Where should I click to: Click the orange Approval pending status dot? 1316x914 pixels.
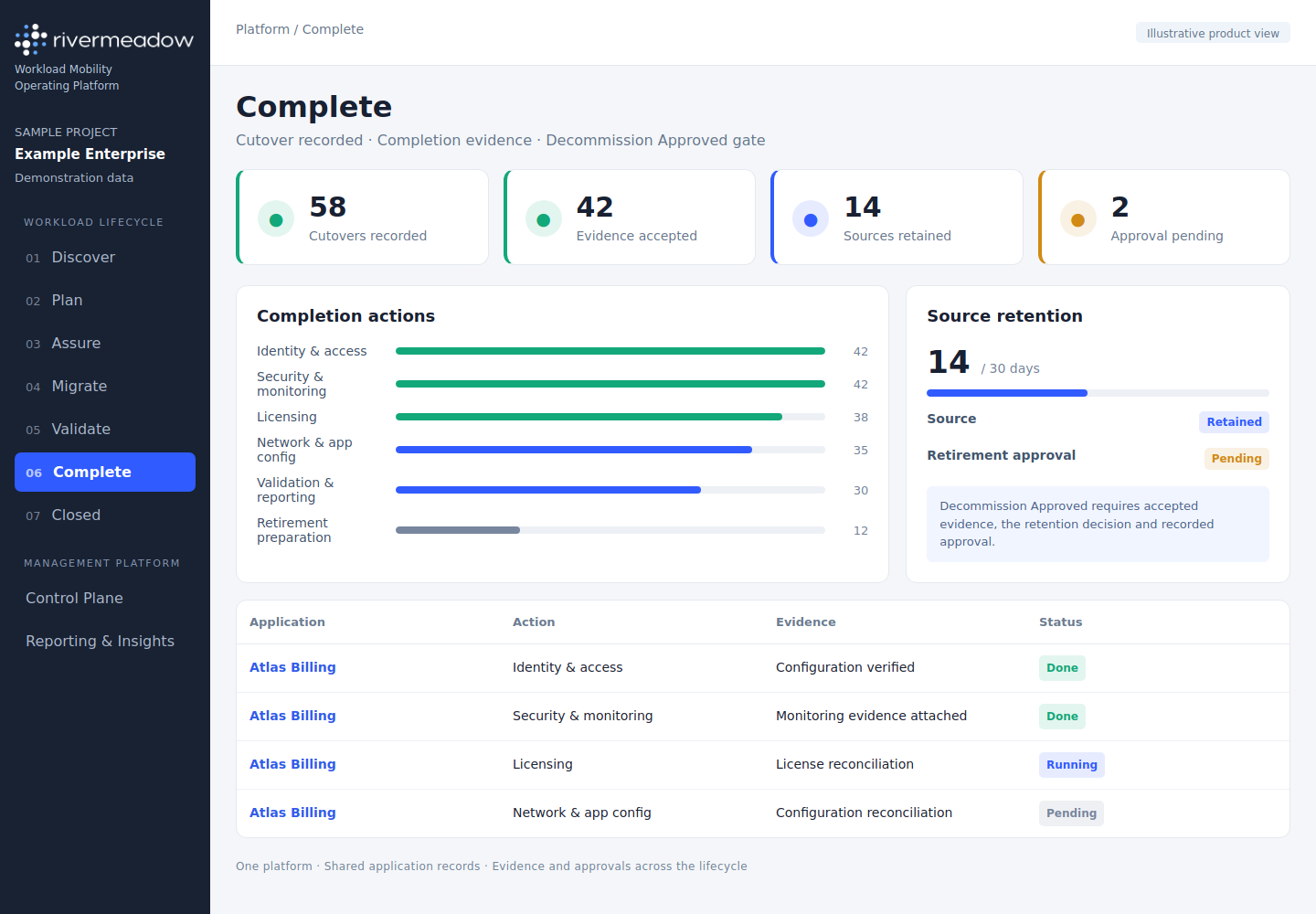(x=1077, y=219)
